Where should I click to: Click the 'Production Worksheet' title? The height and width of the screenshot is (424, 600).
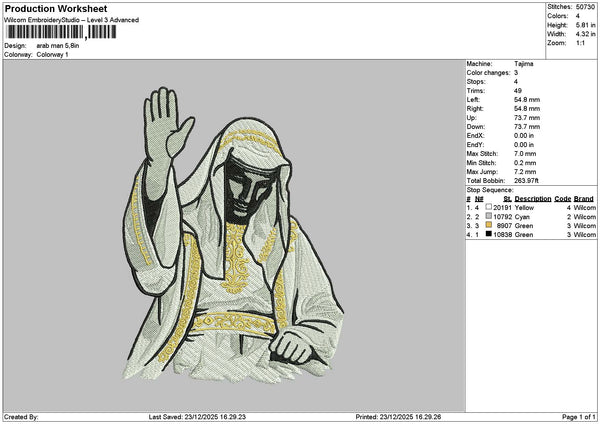coord(56,8)
